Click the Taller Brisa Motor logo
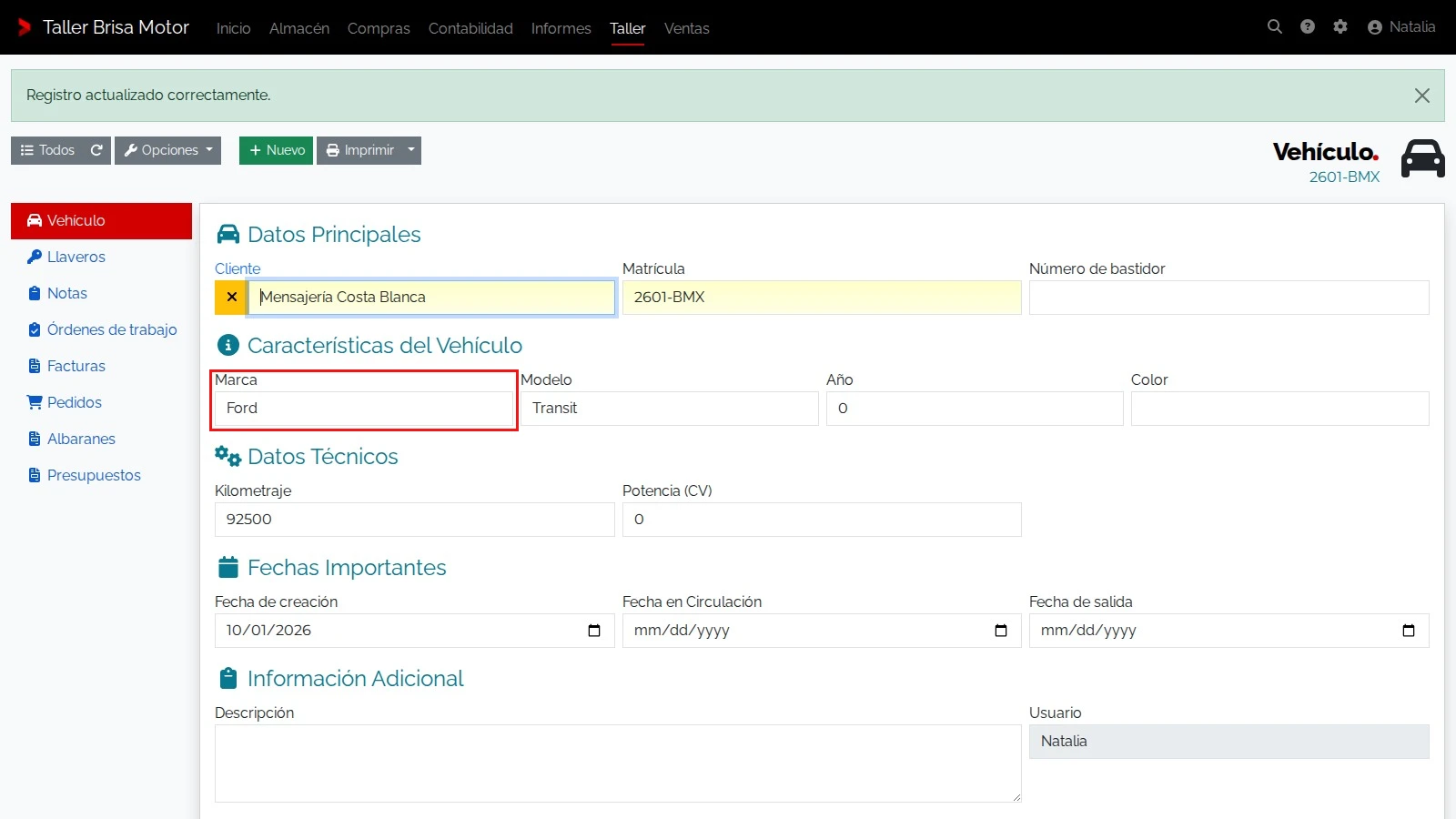This screenshot has width=1456, height=819. (103, 27)
